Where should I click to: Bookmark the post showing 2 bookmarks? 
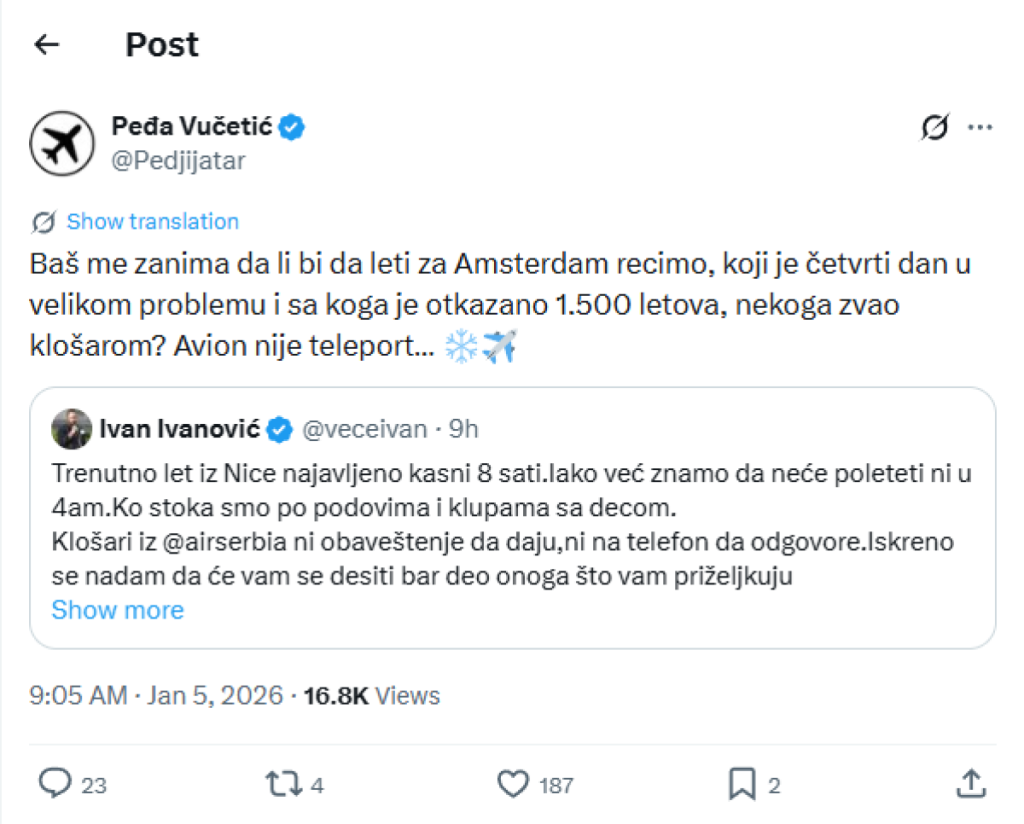click(743, 786)
